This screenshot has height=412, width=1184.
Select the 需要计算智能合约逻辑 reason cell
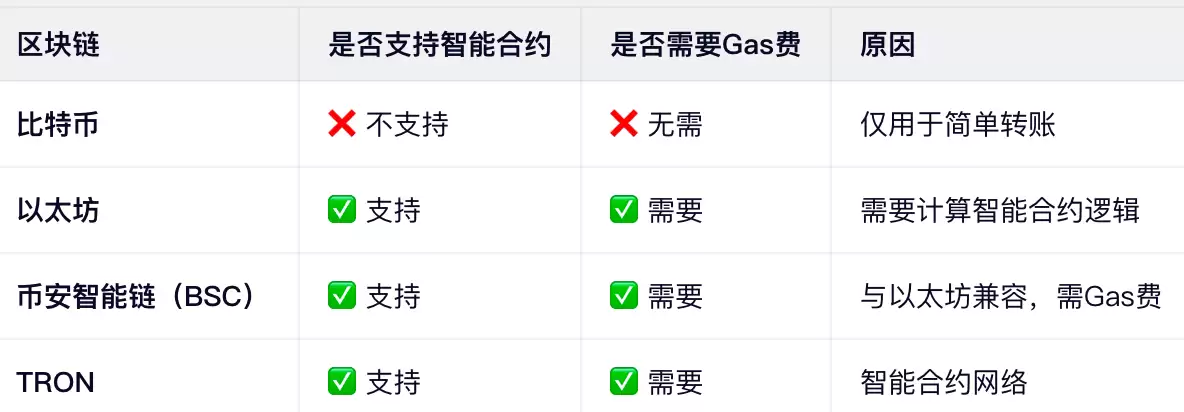pyautogui.click(x=999, y=210)
